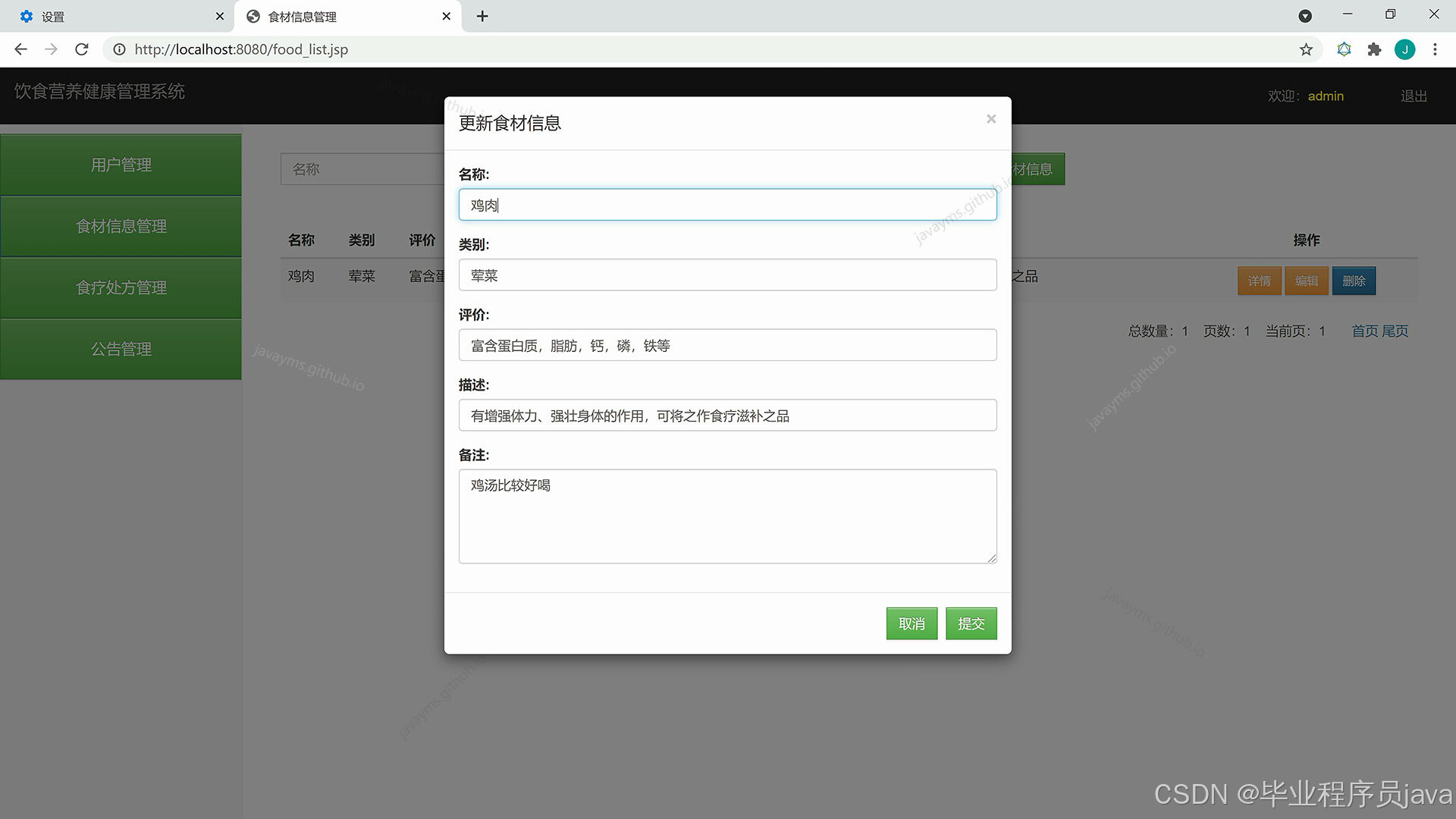Click the browser back arrow

[x=20, y=49]
